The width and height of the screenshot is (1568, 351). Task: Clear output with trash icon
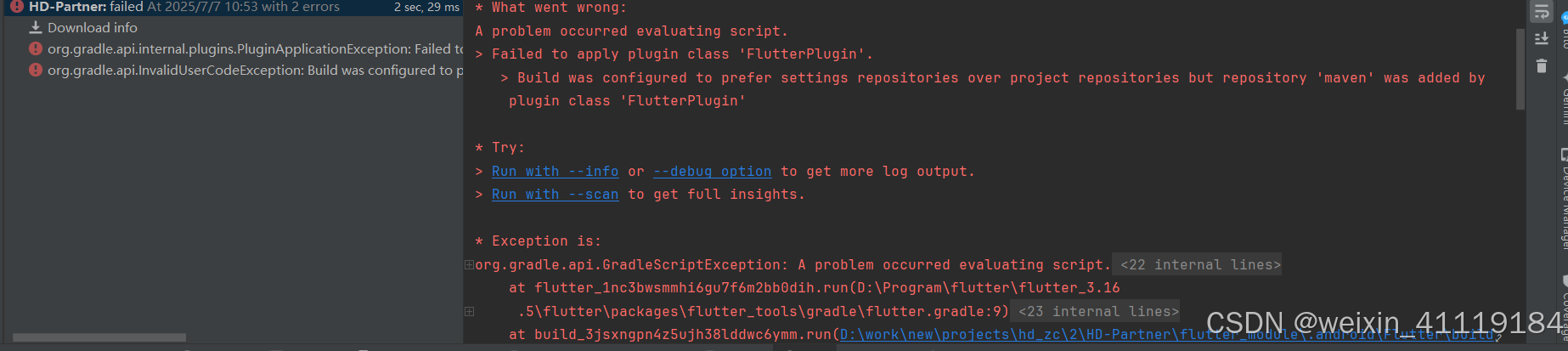[x=1542, y=65]
